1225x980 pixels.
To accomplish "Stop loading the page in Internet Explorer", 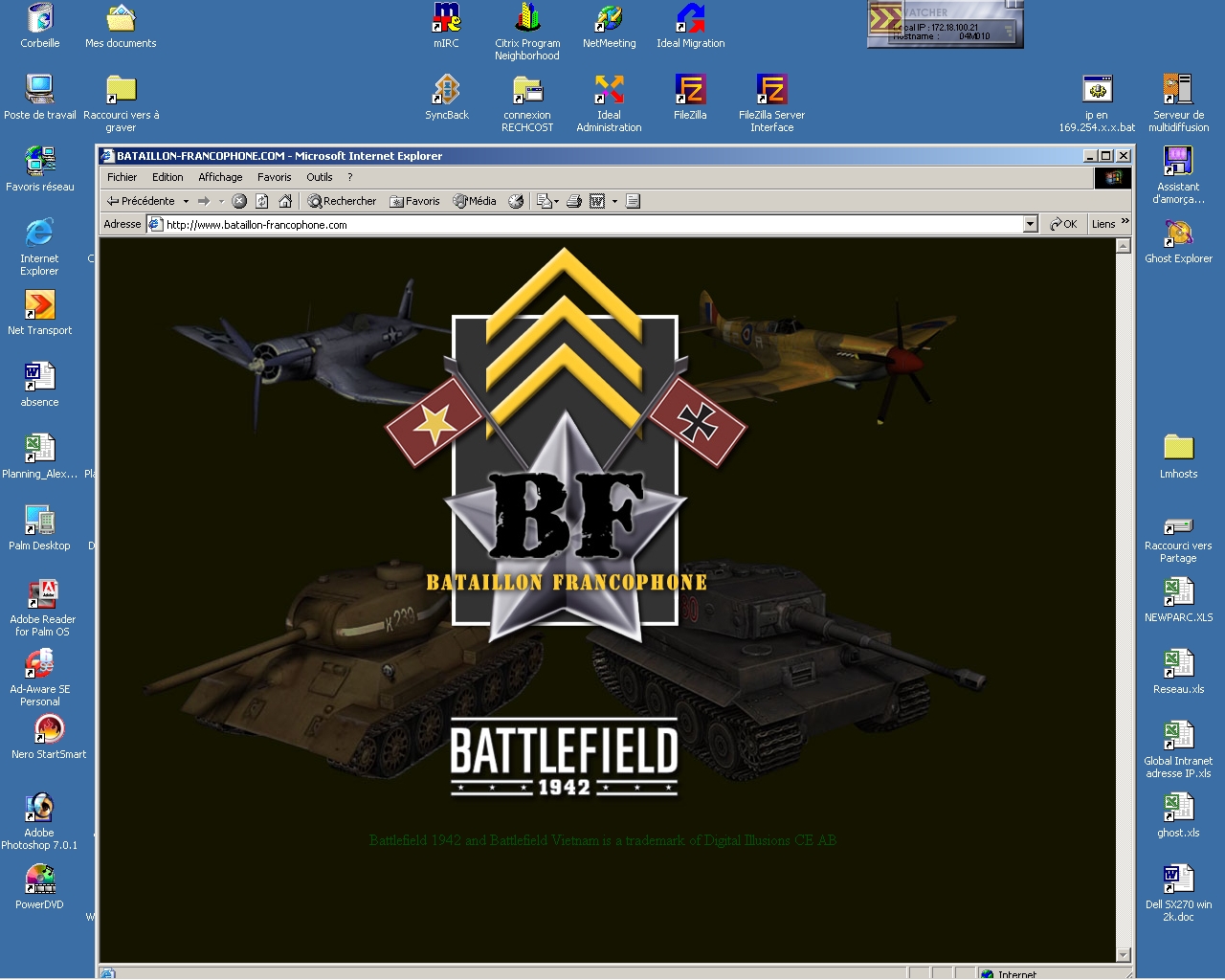I will tap(239, 201).
